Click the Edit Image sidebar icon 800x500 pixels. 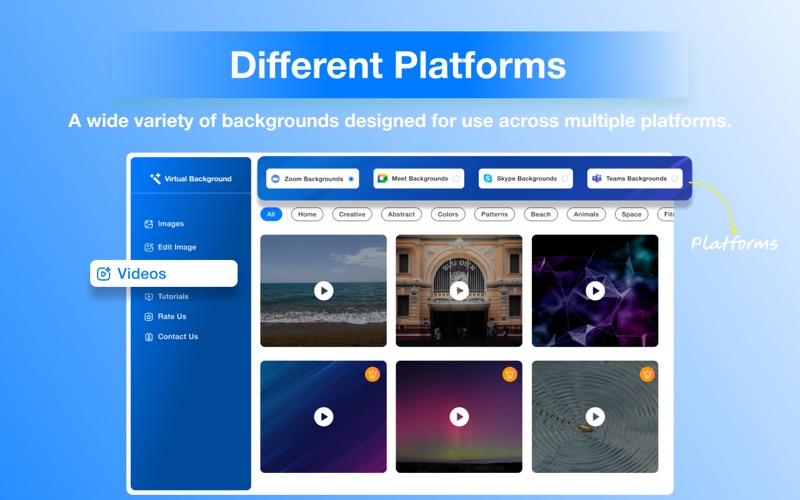pyautogui.click(x=148, y=247)
